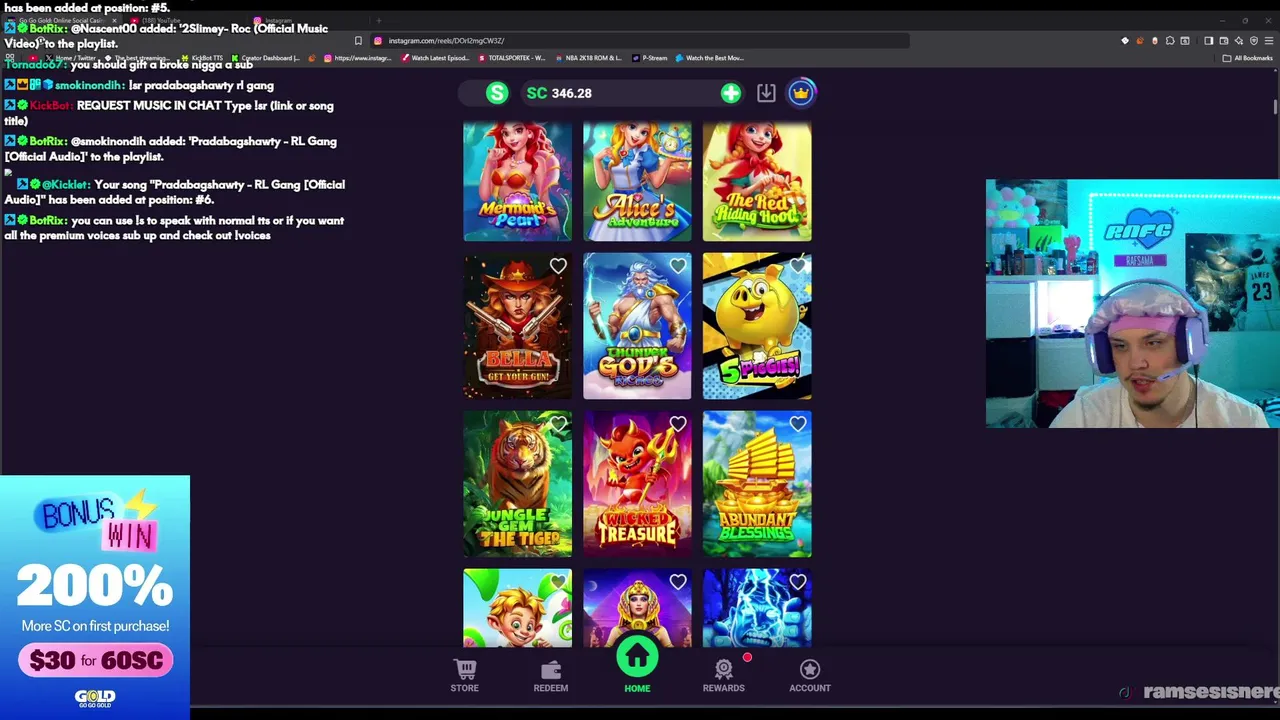Click the download app icon beside the balance
1280x720 pixels.
[766, 93]
